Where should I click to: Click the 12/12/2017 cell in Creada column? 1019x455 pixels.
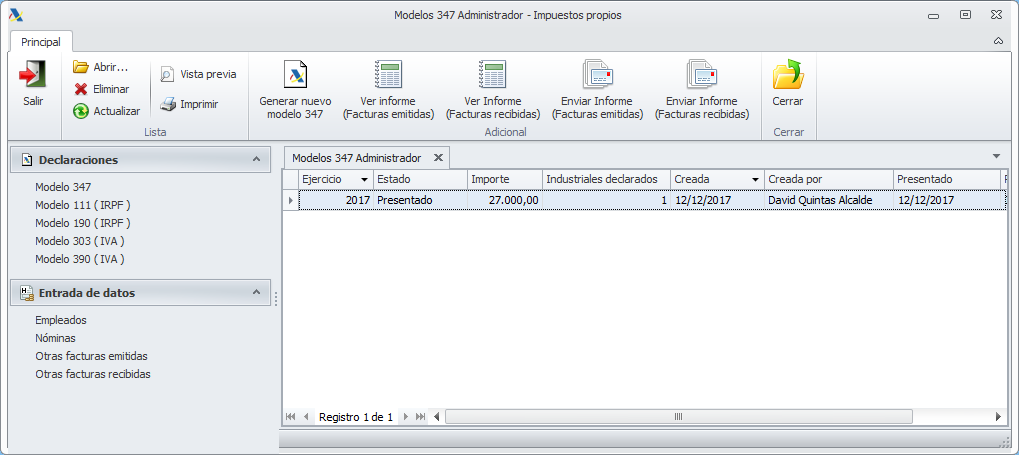tap(717, 200)
